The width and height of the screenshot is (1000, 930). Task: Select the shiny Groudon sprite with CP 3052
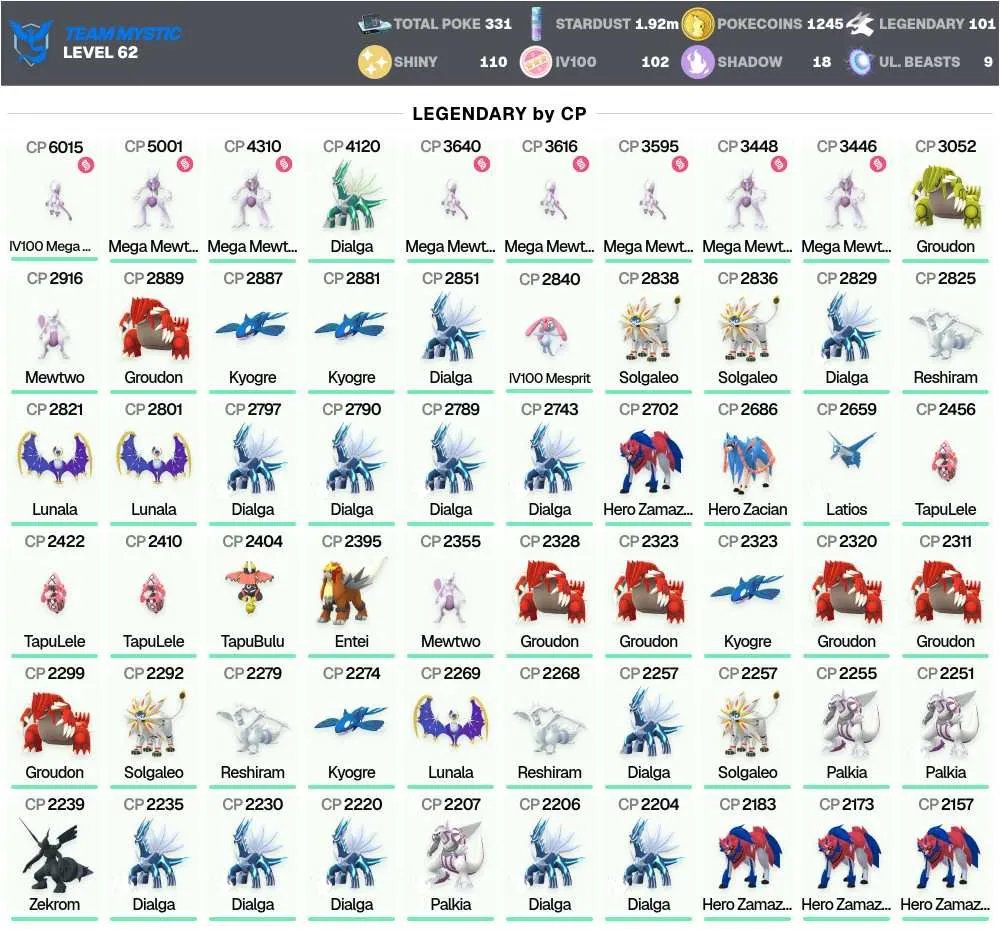pos(945,198)
